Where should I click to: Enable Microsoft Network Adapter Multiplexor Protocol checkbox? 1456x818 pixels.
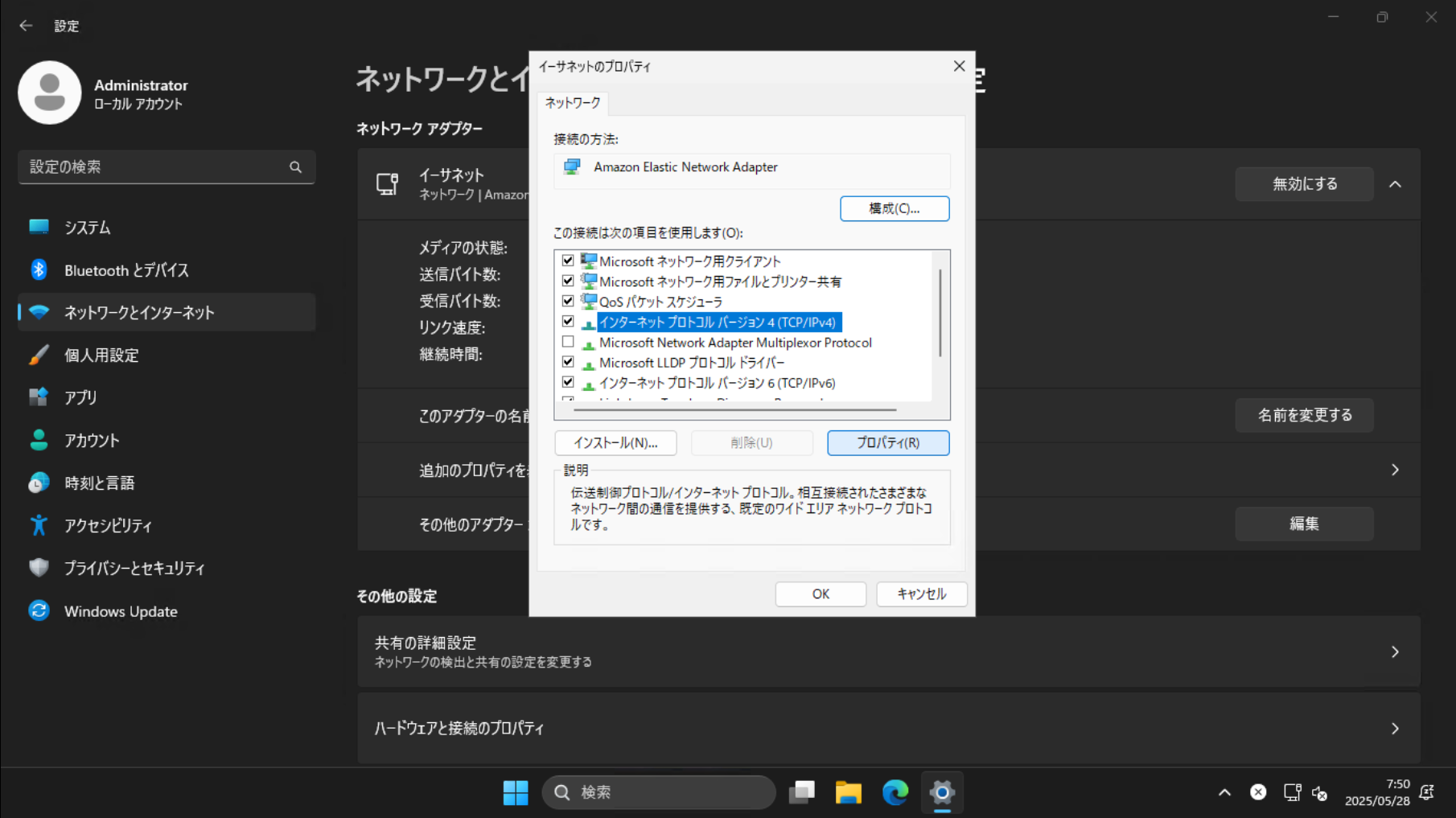tap(568, 342)
